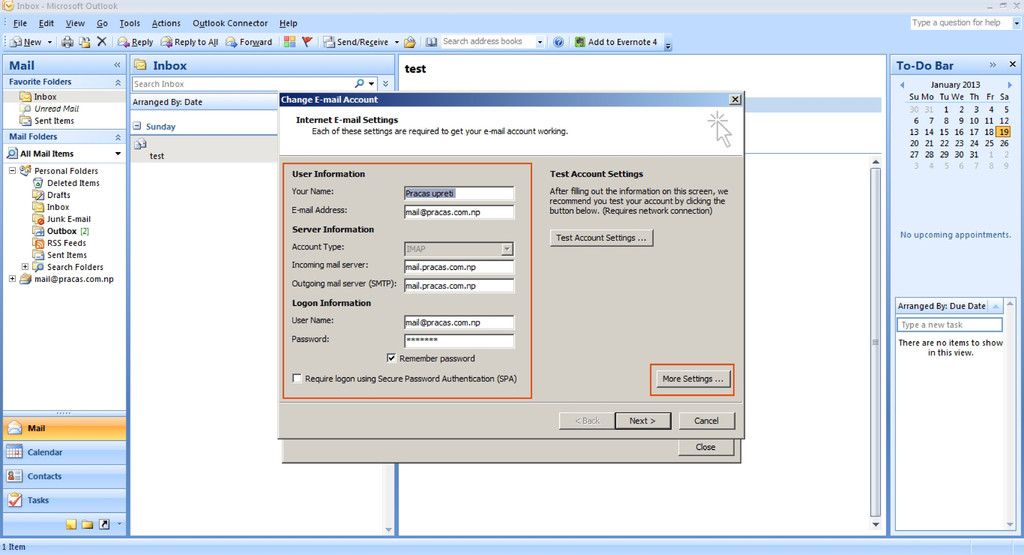Click the Reply toolbar button
The image size is (1024, 555).
[x=136, y=42]
